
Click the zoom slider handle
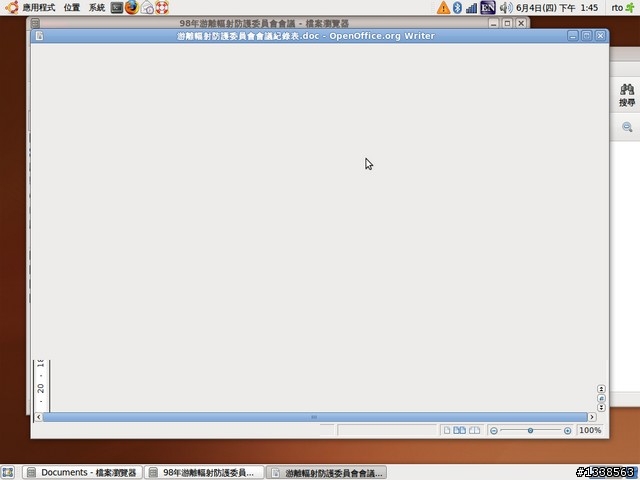click(x=530, y=430)
